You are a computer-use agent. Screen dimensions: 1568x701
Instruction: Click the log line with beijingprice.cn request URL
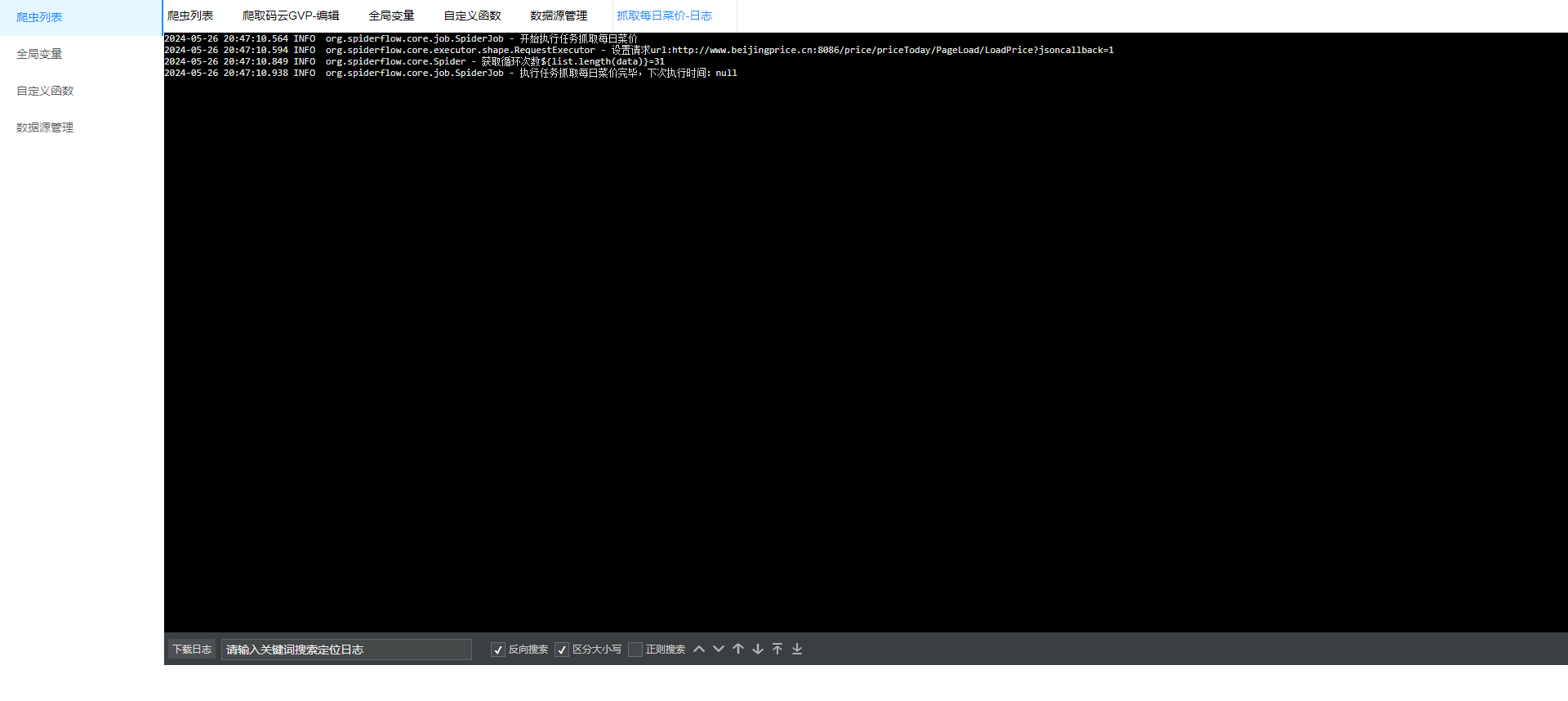(639, 50)
